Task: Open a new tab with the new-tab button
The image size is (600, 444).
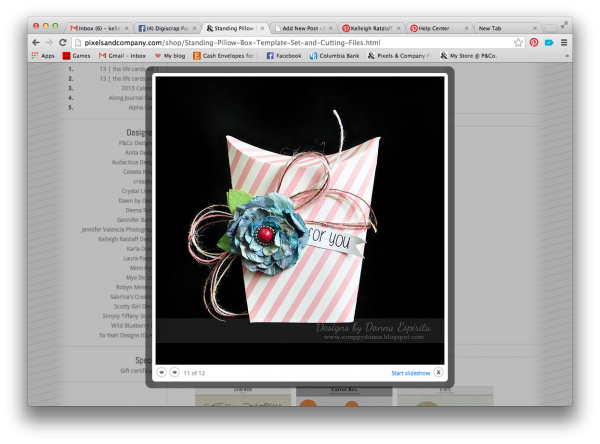Action: coord(550,28)
